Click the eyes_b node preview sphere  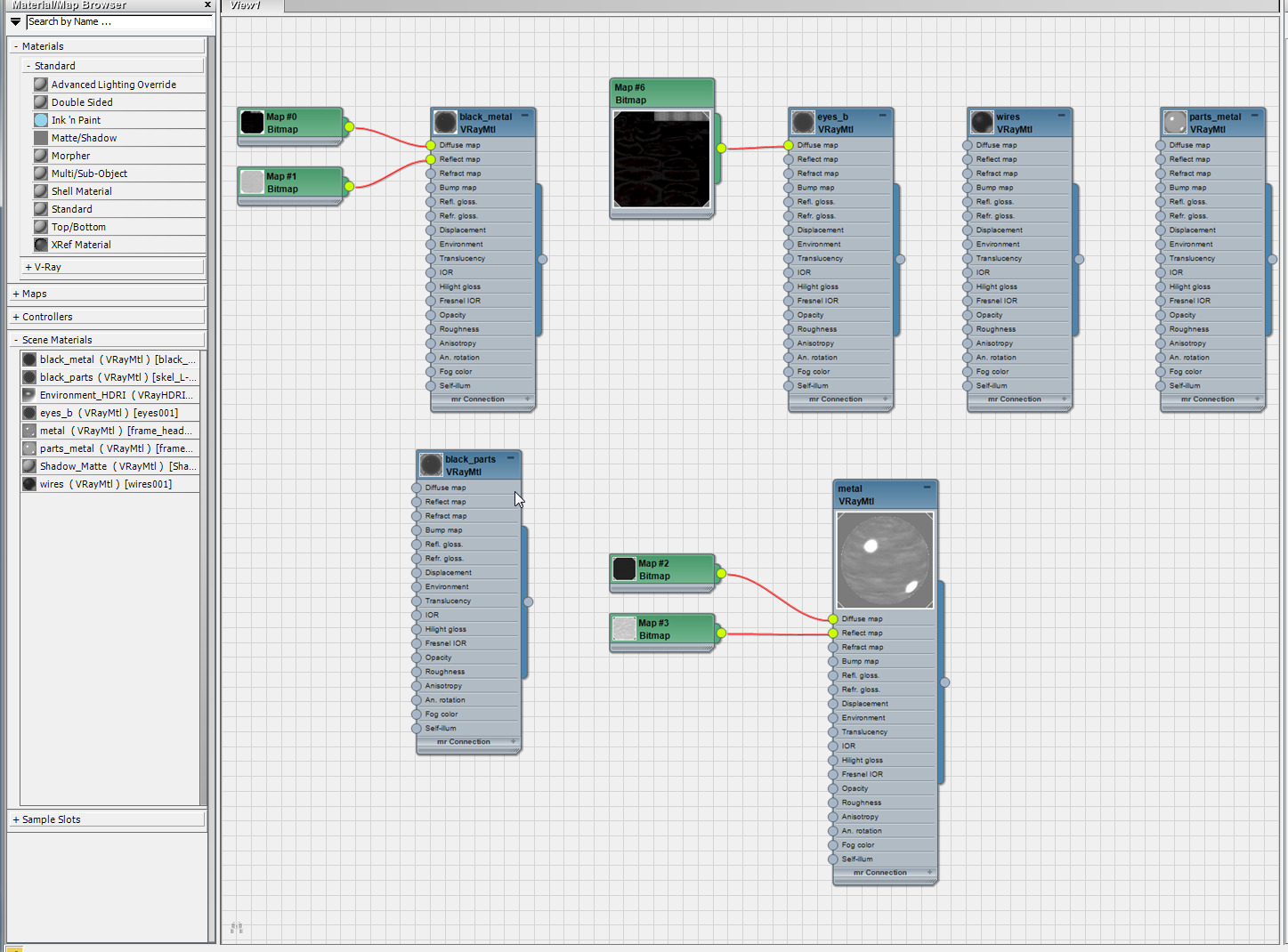coord(803,123)
